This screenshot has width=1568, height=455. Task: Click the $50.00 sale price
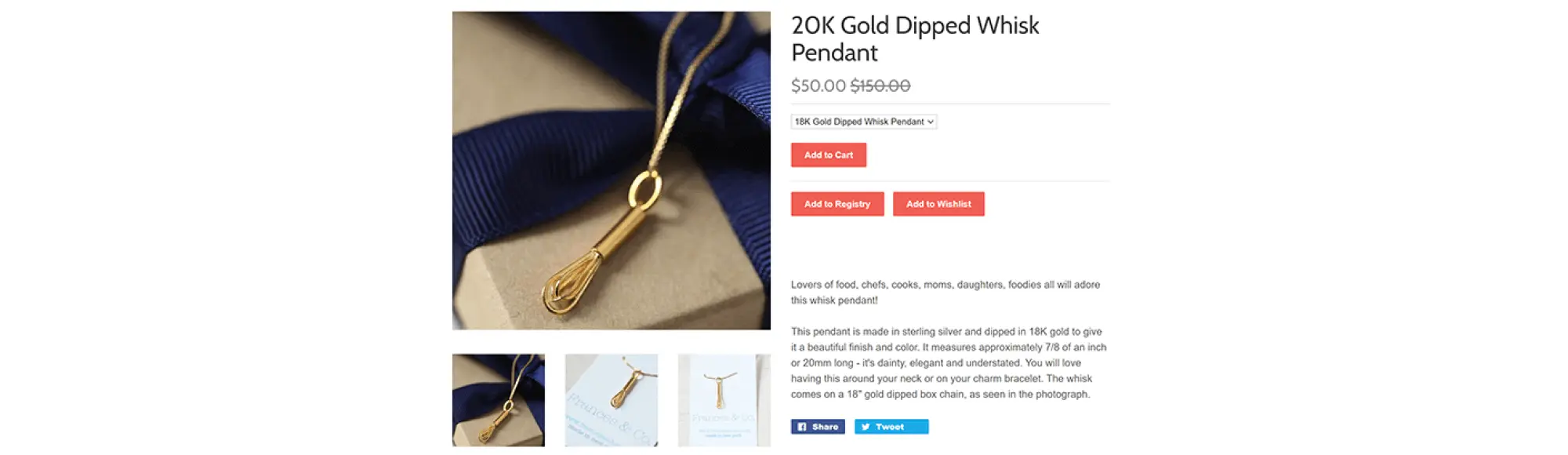pos(818,86)
